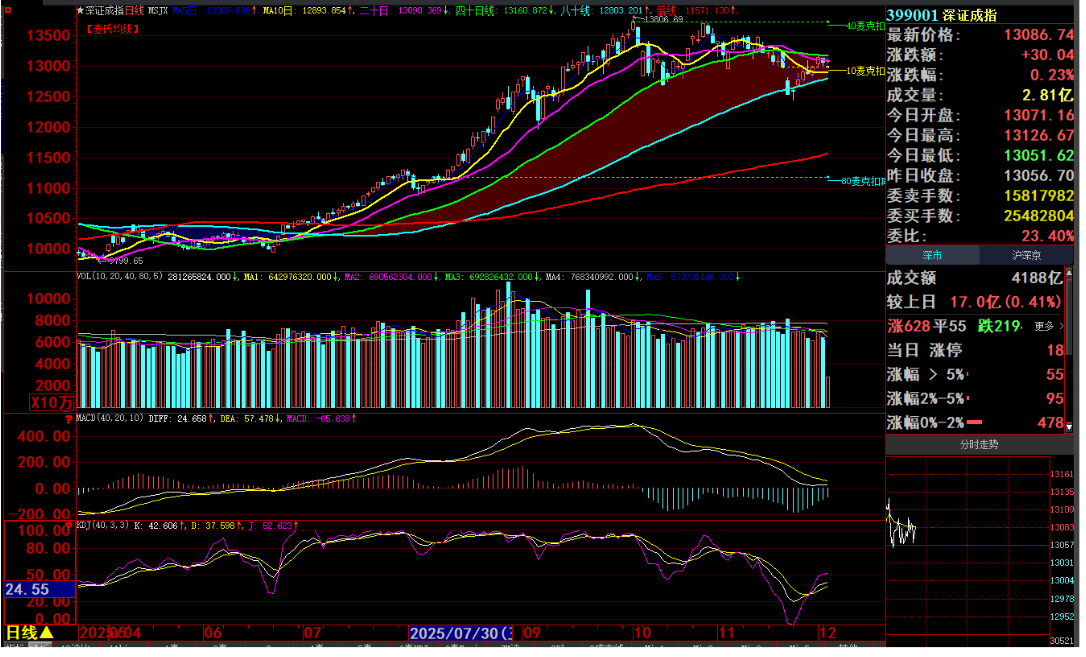The image size is (1086, 657).
Task: Open the 日线 period selector at bottom-left
Action: 29,633
